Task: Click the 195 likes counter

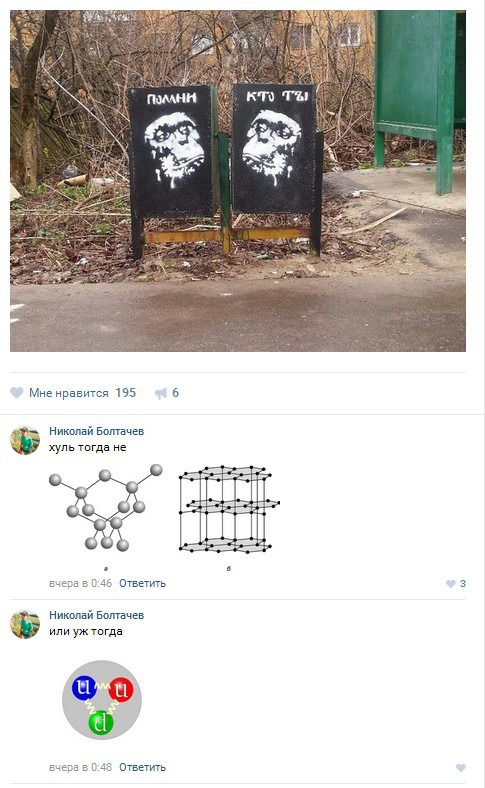Action: coord(126,393)
